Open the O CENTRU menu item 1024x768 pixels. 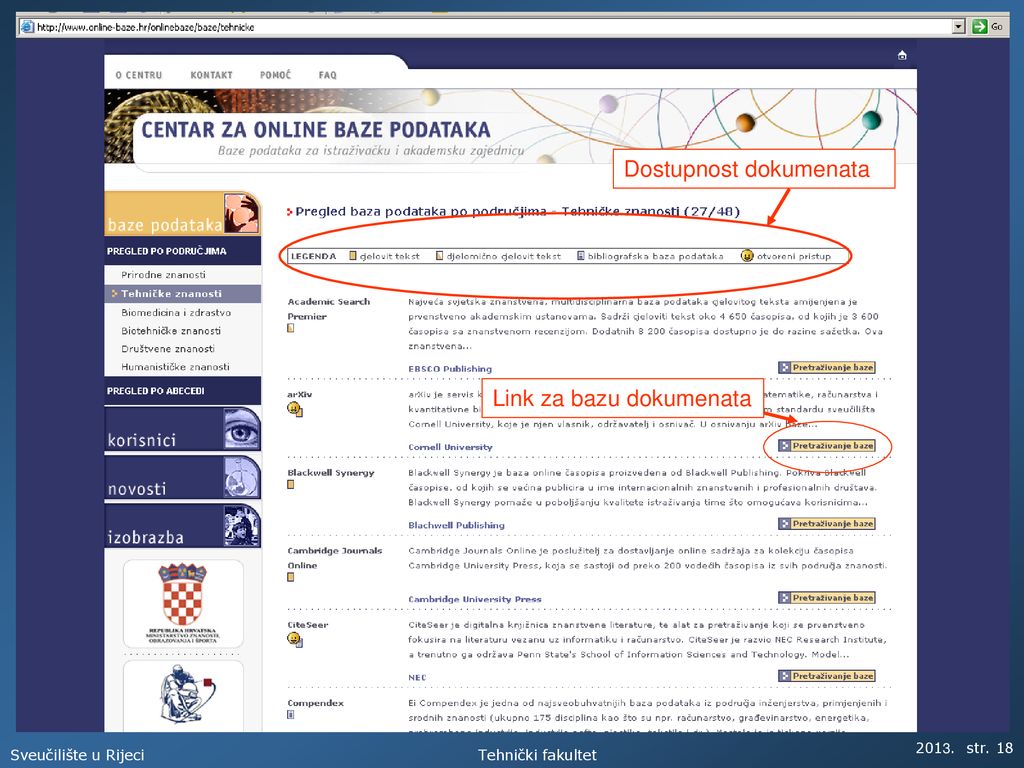(x=138, y=75)
